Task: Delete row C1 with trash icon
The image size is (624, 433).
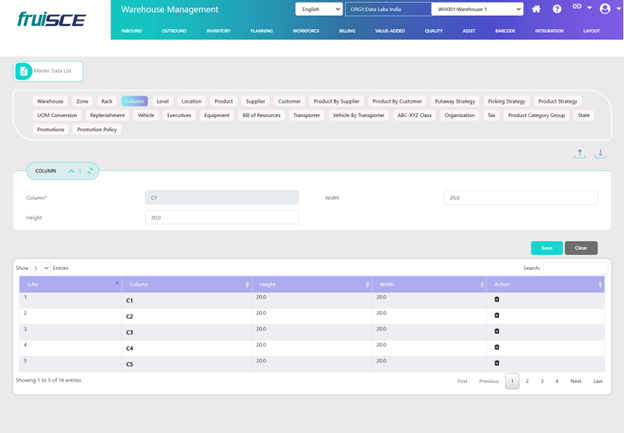Action: (497, 299)
